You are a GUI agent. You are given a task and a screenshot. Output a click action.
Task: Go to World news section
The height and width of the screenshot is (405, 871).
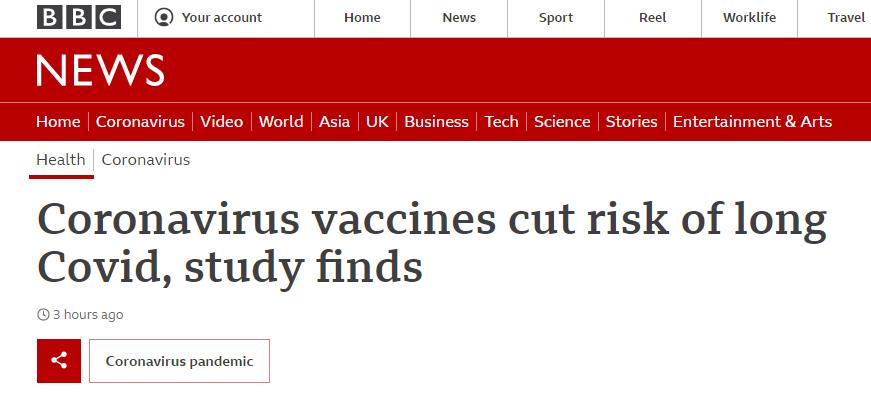[281, 122]
